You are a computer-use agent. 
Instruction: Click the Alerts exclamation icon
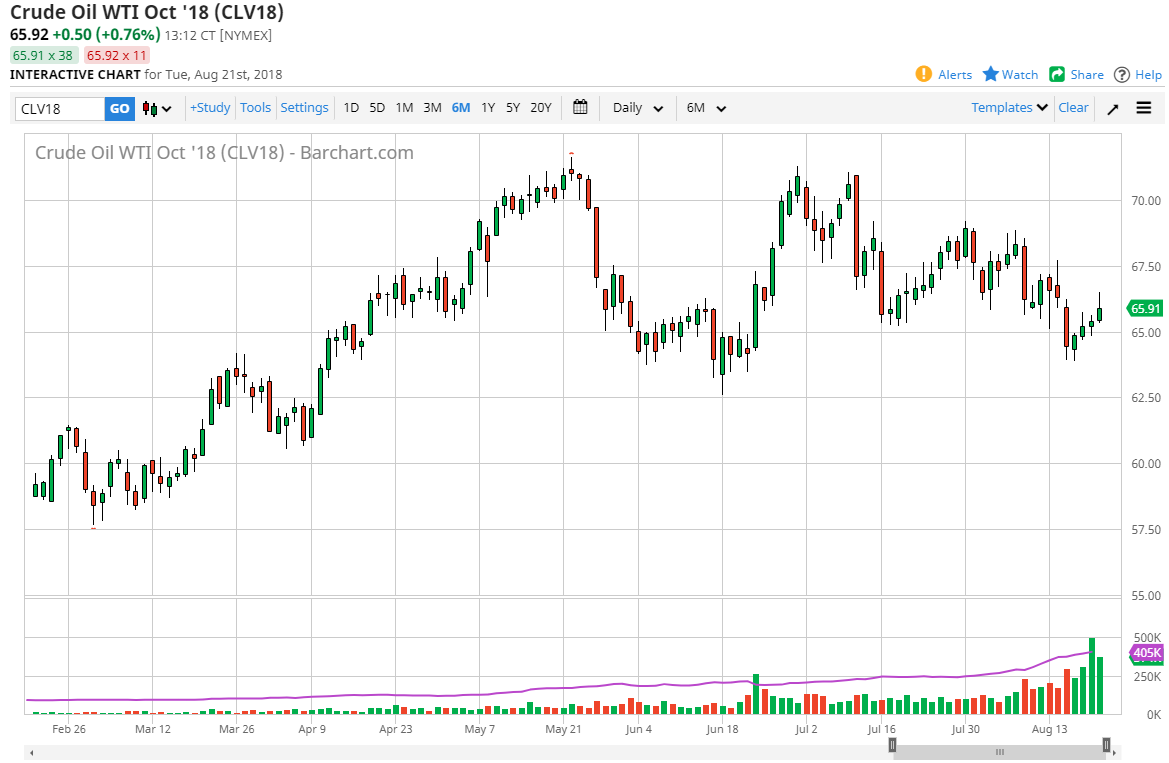tap(924, 74)
